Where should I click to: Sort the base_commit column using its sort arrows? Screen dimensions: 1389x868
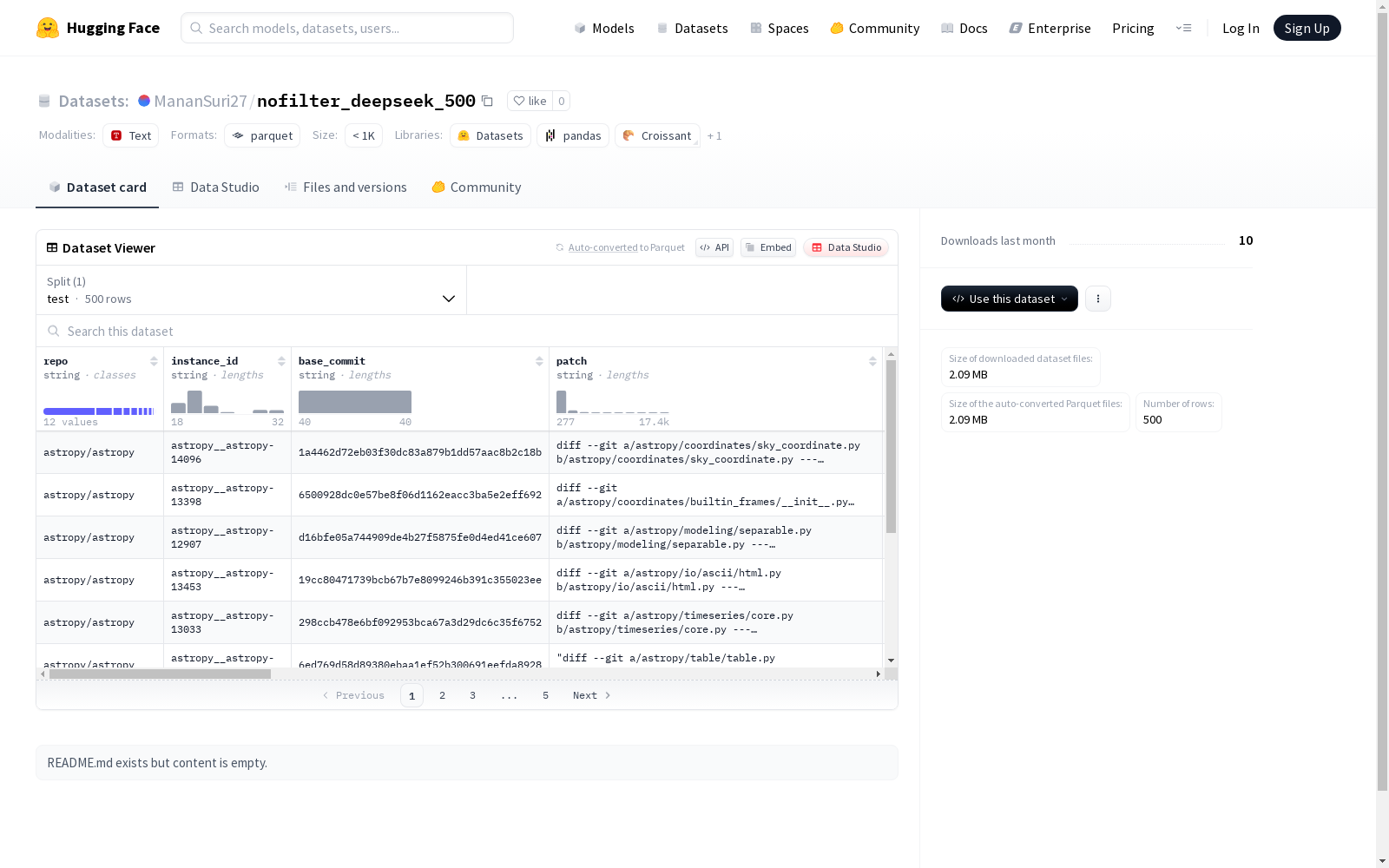[x=539, y=361]
